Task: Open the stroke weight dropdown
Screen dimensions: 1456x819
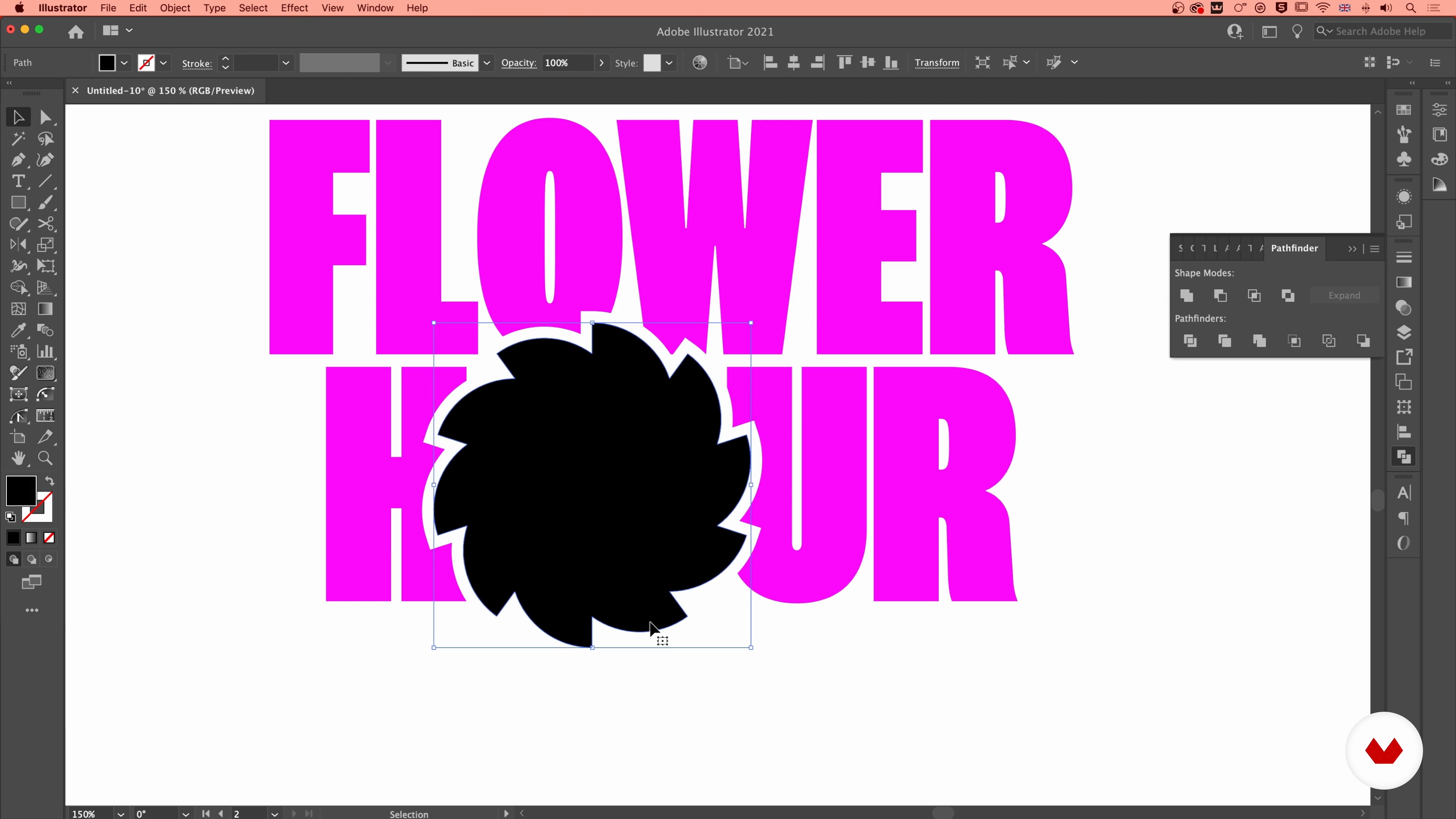Action: pos(286,63)
